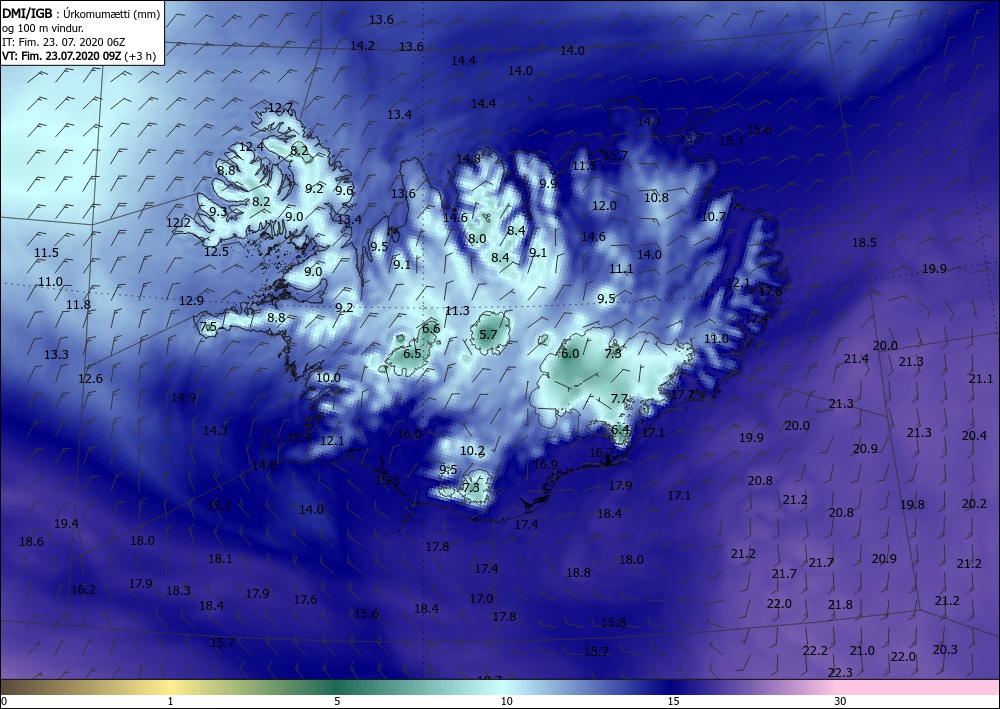
Task: Click the 19.4 map value
Action: (66, 523)
